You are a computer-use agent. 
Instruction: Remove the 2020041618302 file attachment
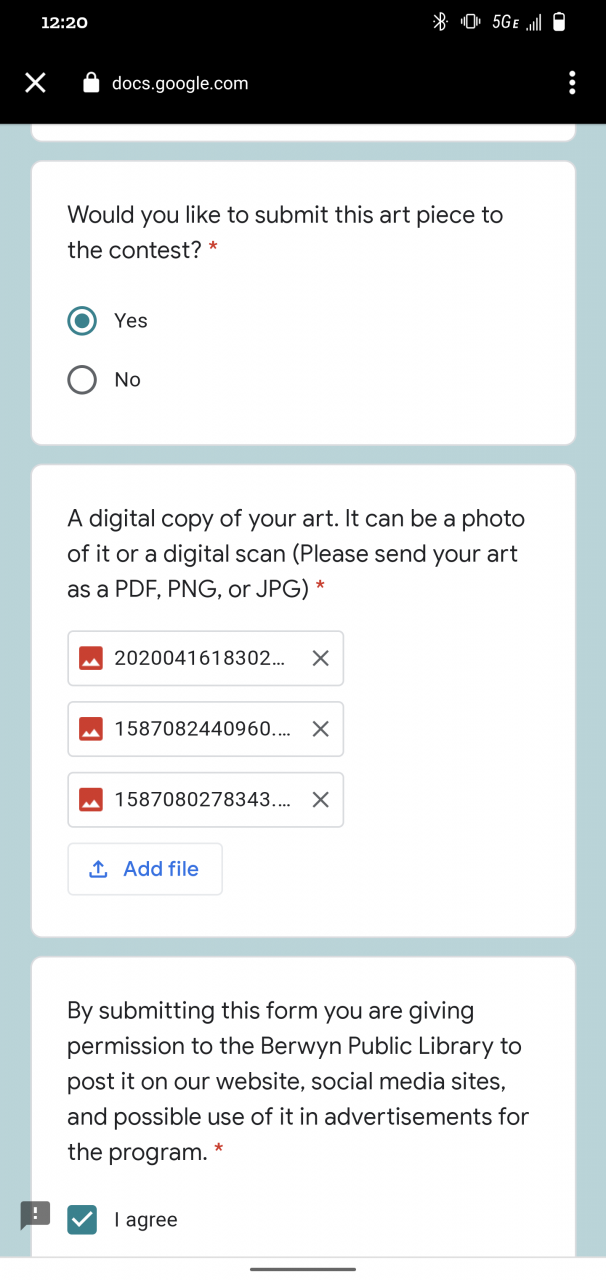click(x=320, y=658)
